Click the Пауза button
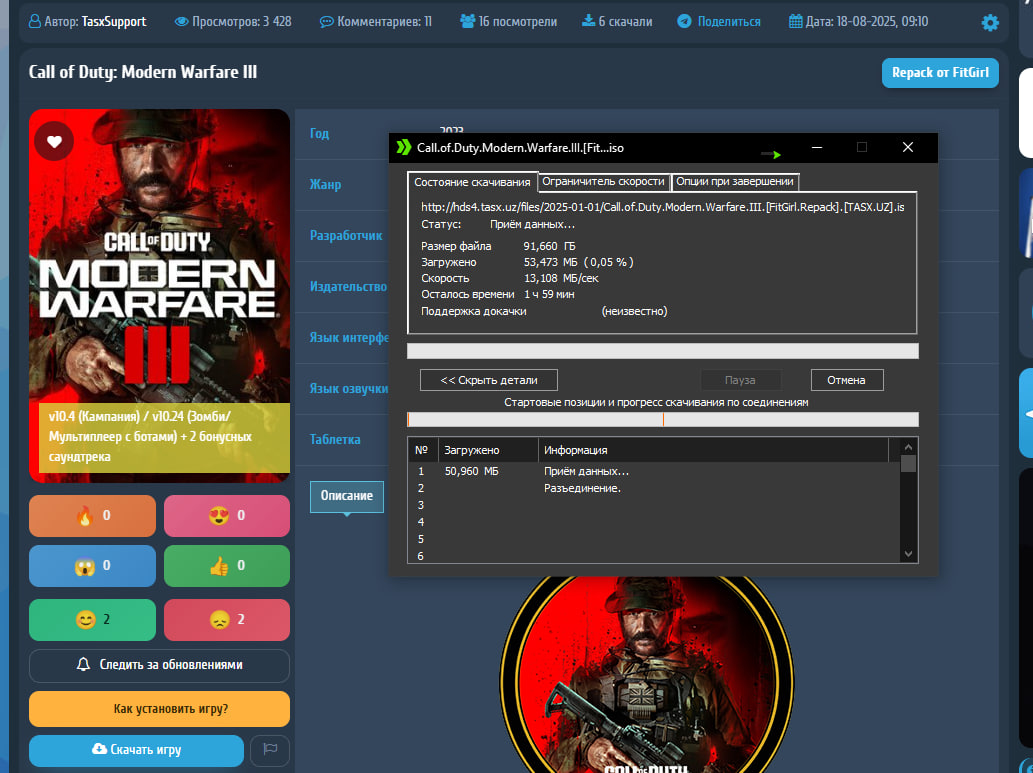This screenshot has height=773, width=1033. tap(740, 380)
